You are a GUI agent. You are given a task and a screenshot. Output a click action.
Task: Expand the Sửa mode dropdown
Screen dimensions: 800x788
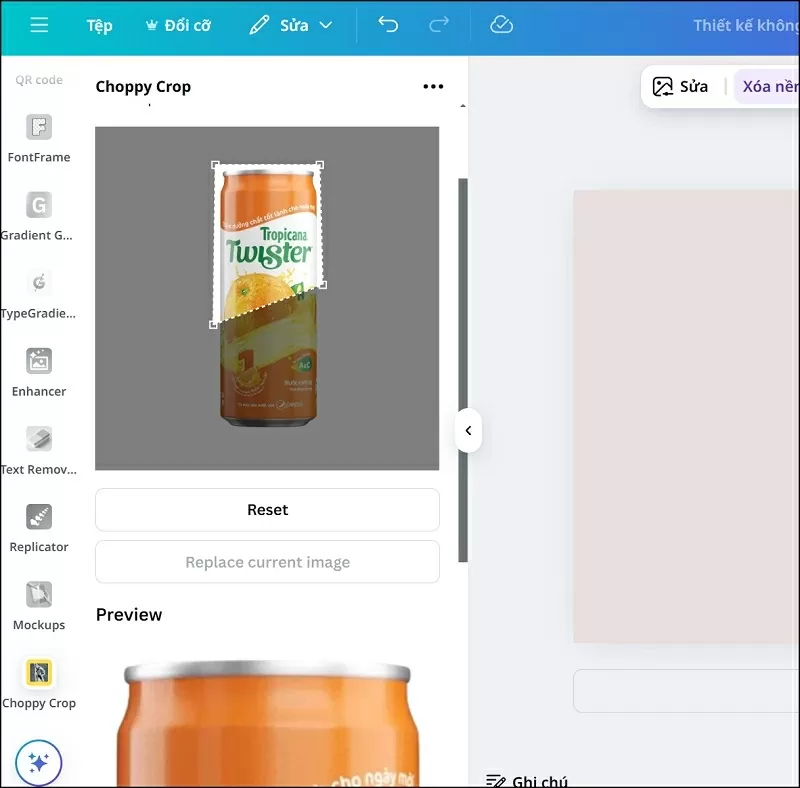click(291, 26)
